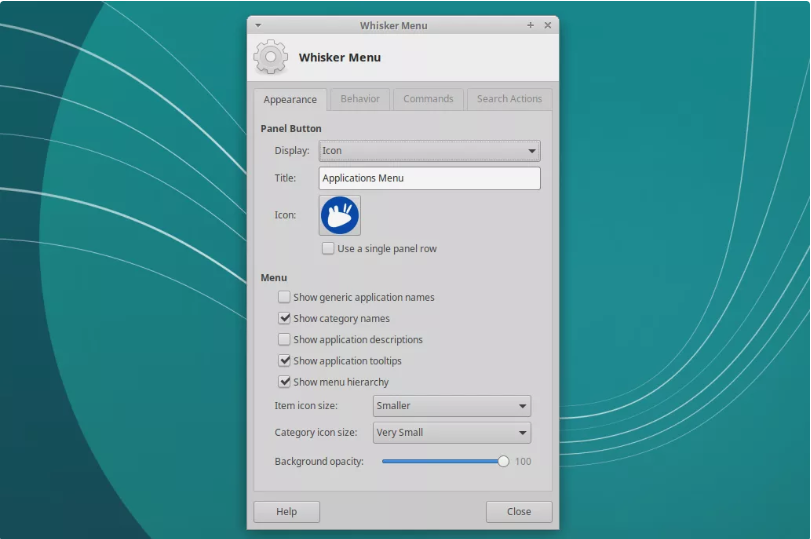
Task: Click the Title: label
Action: click(285, 178)
